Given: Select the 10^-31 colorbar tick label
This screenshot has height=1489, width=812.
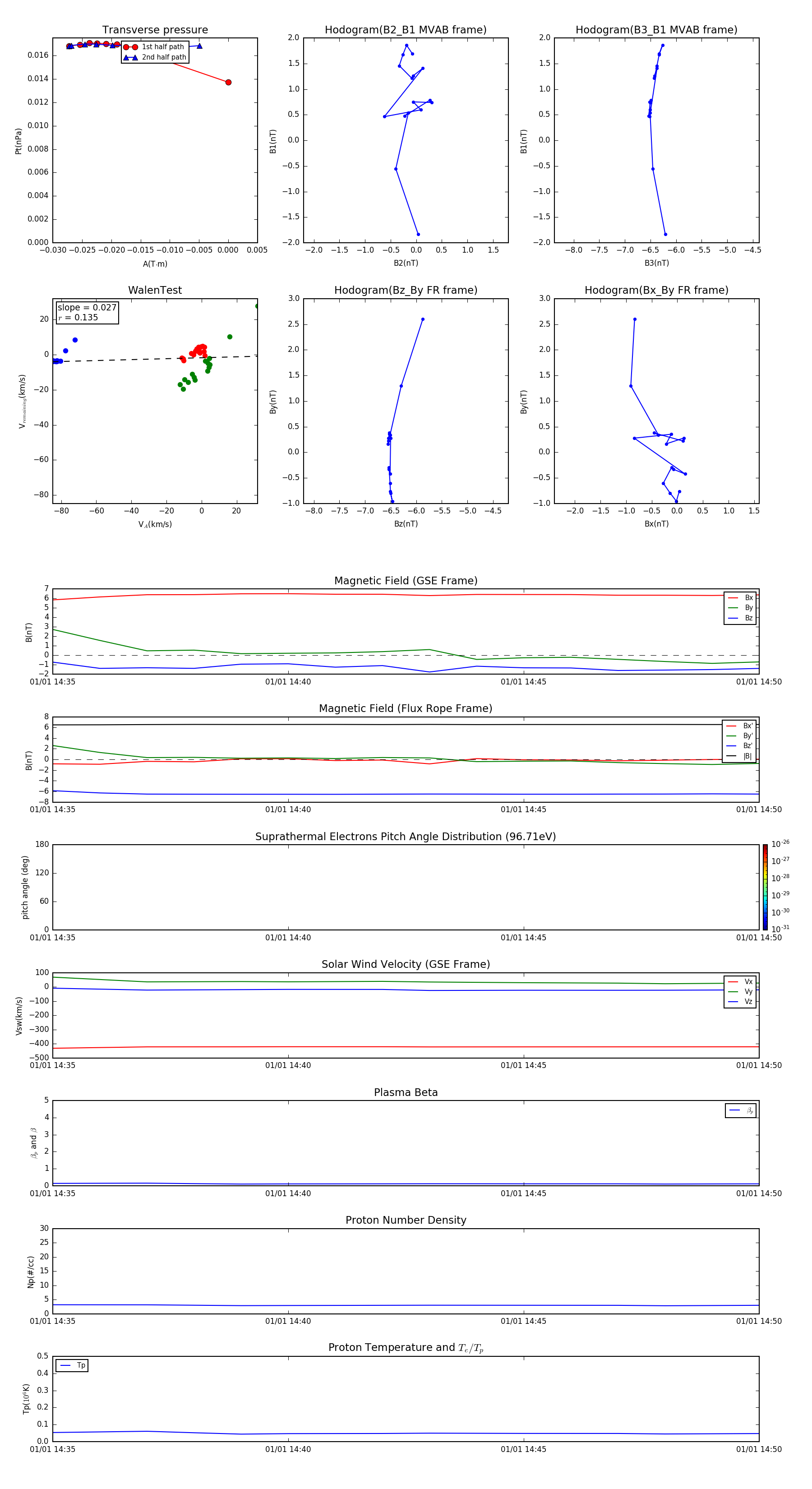Looking at the screenshot, I should [x=780, y=929].
